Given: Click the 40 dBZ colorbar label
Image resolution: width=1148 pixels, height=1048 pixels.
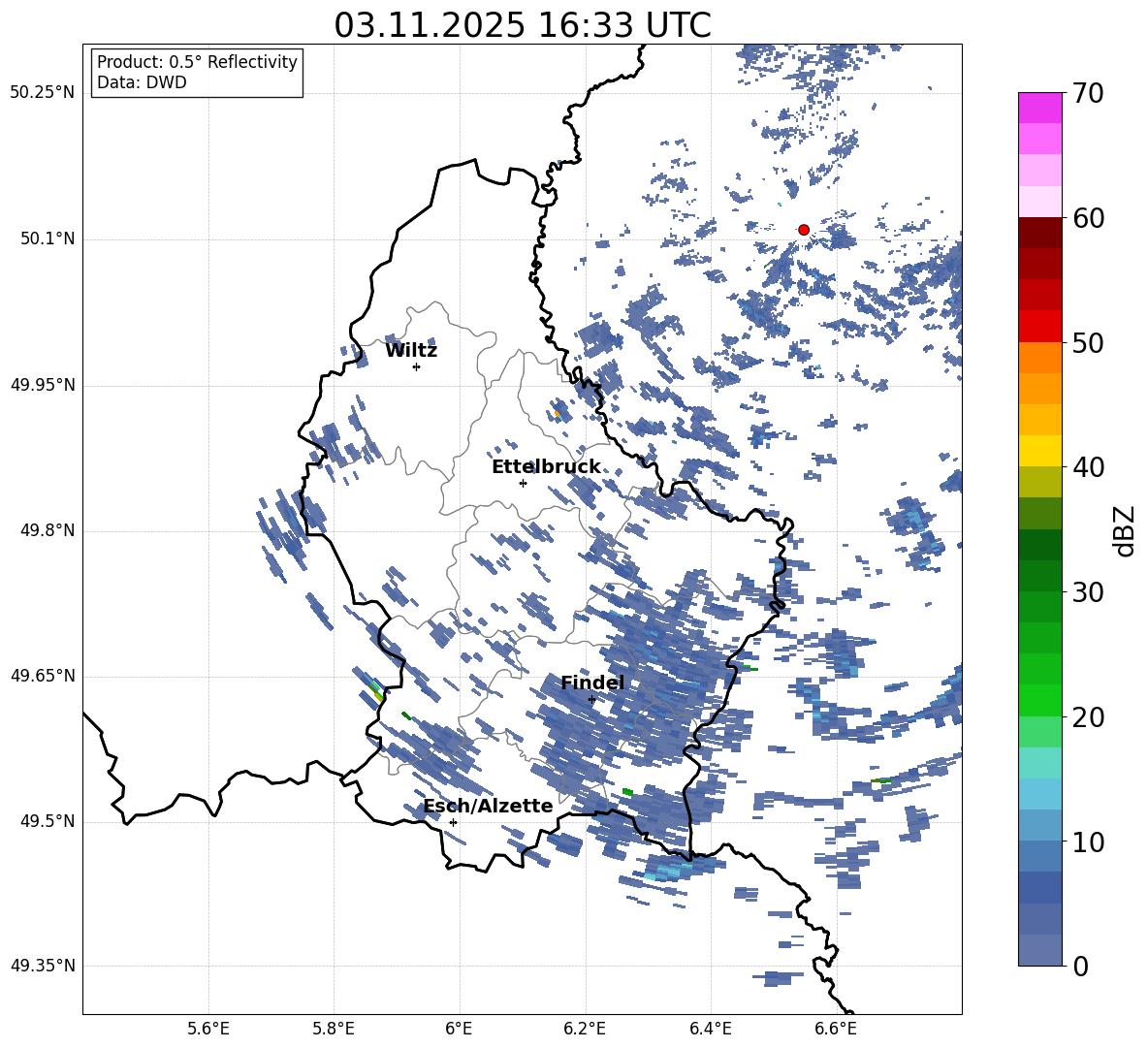Looking at the screenshot, I should [1088, 467].
